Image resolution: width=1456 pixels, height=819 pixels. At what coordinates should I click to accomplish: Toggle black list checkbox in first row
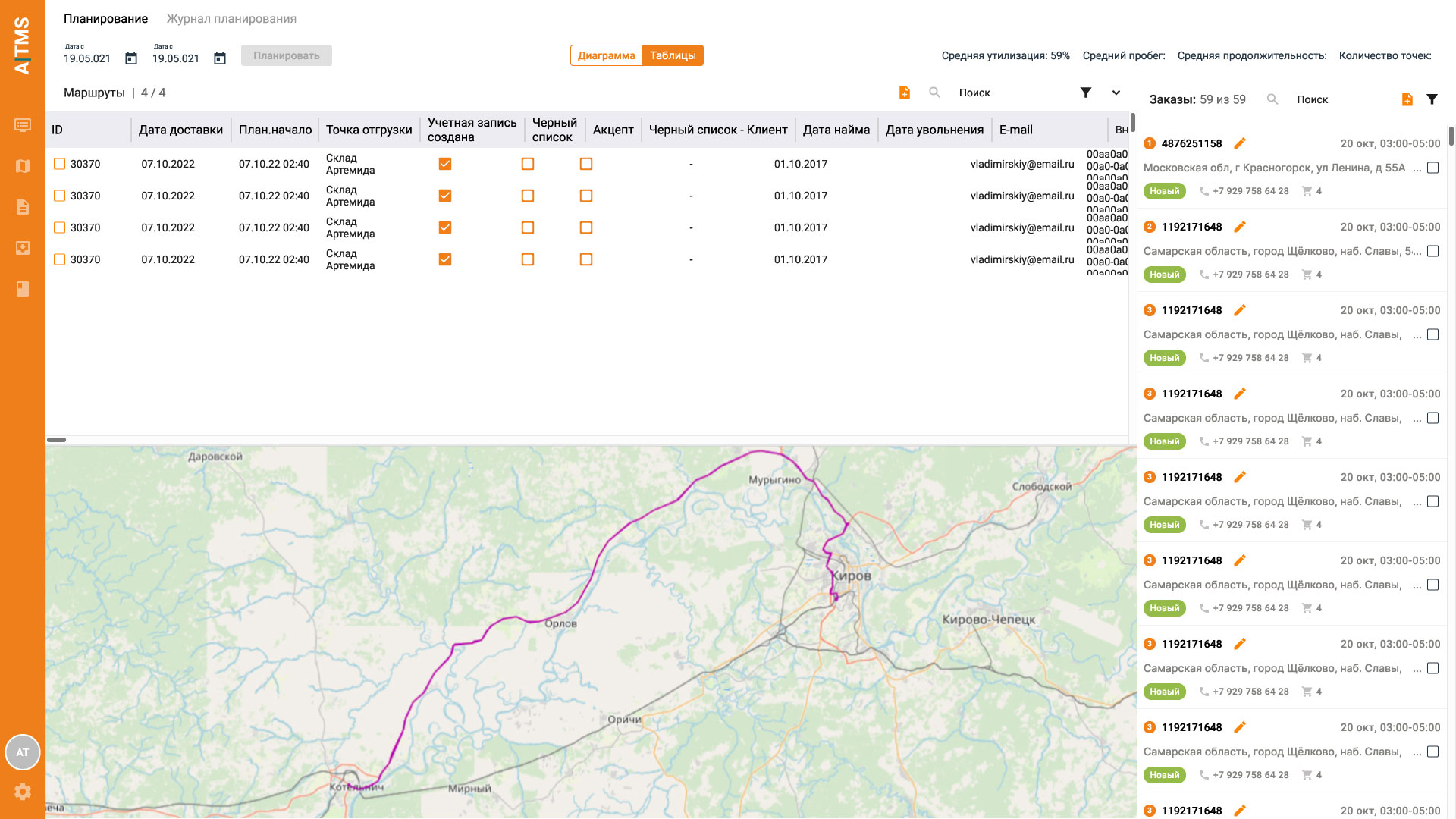528,164
